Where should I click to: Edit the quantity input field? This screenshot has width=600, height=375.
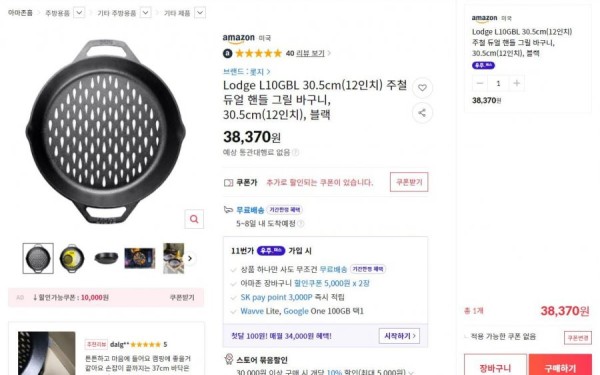point(498,83)
